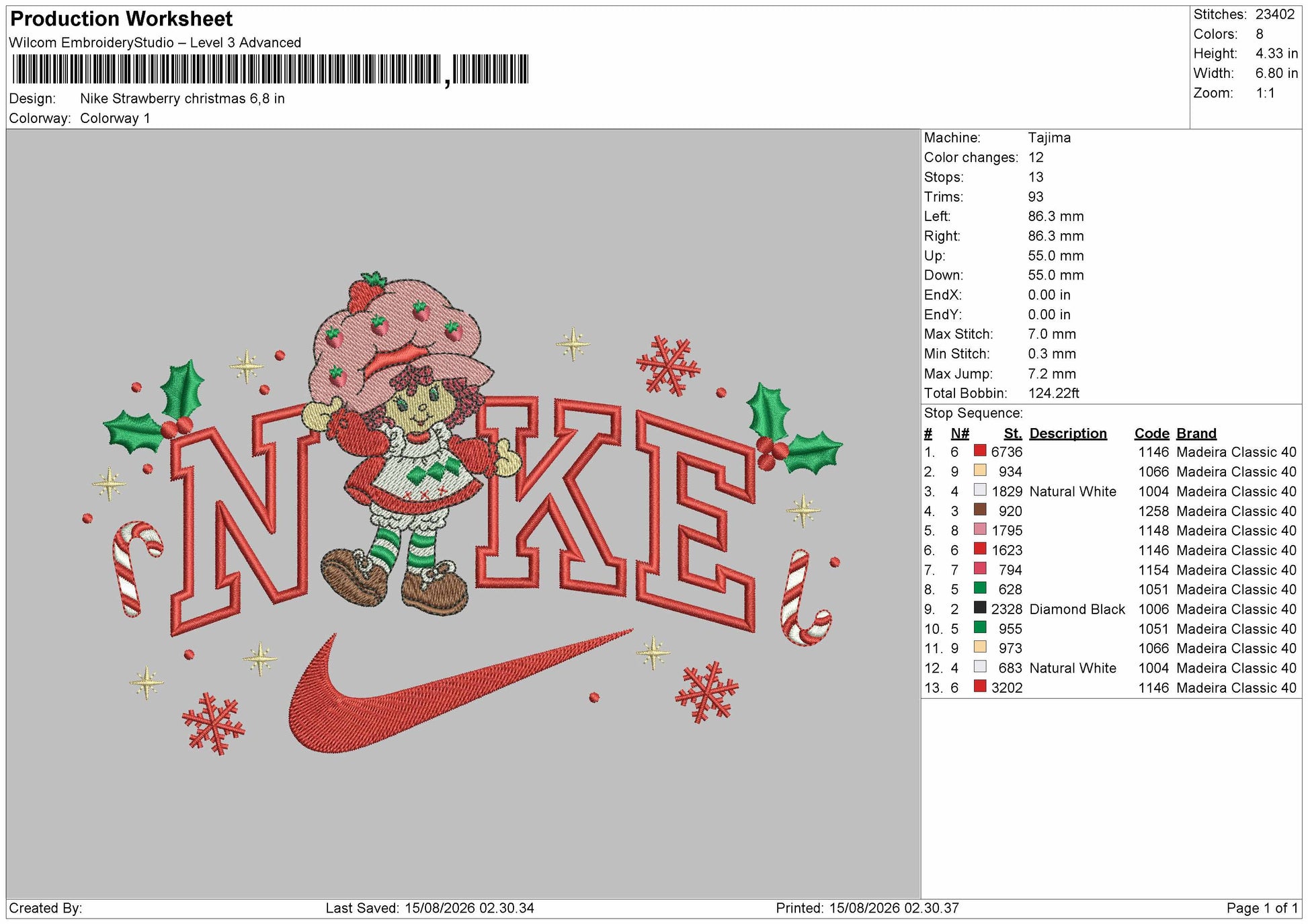The height and width of the screenshot is (924, 1308).
Task: Click the red swatch in stop row 1
Action: pyautogui.click(x=980, y=451)
